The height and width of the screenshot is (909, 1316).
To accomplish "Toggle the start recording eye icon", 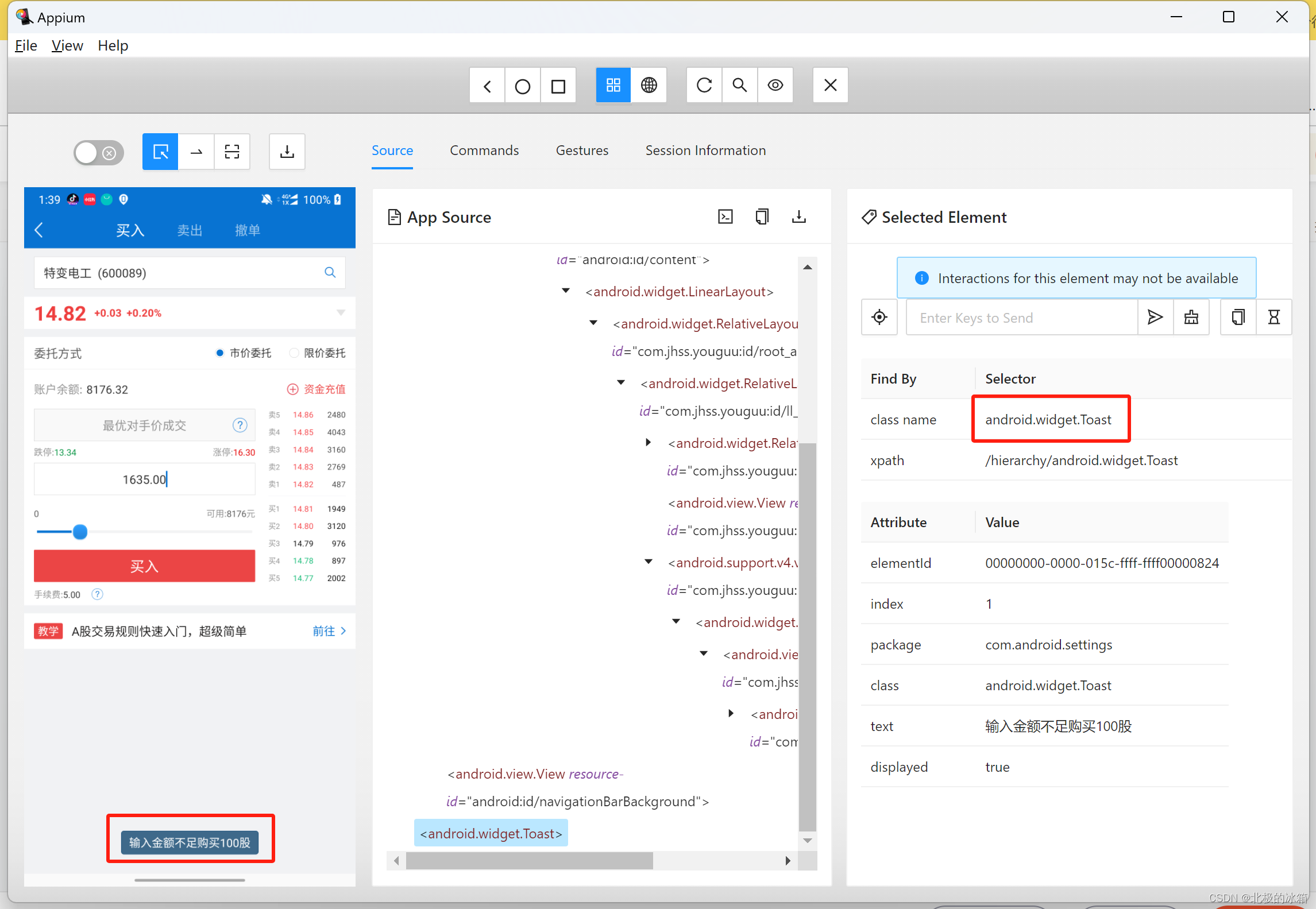I will point(775,86).
